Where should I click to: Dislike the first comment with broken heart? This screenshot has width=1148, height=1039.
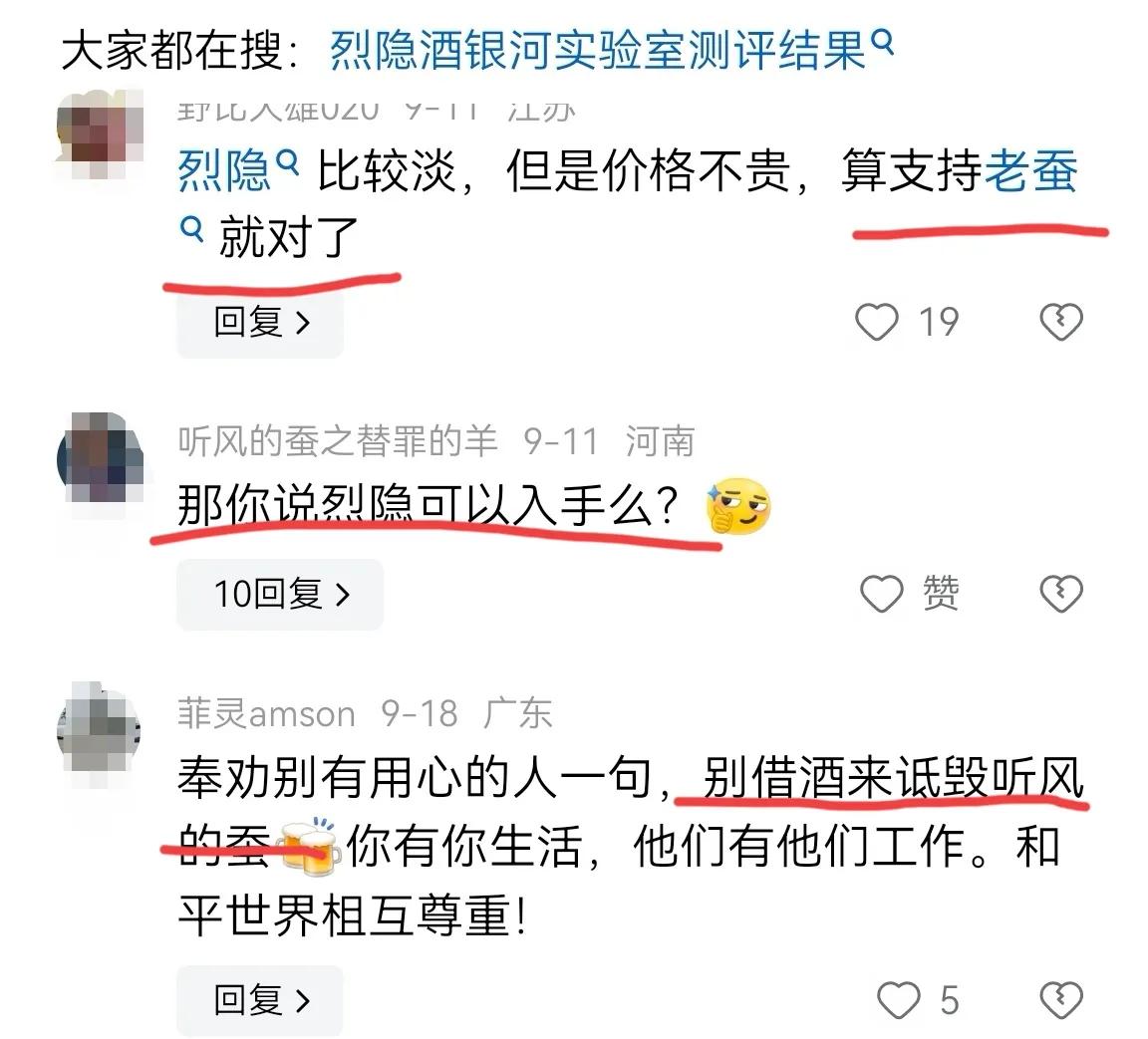[x=1061, y=322]
